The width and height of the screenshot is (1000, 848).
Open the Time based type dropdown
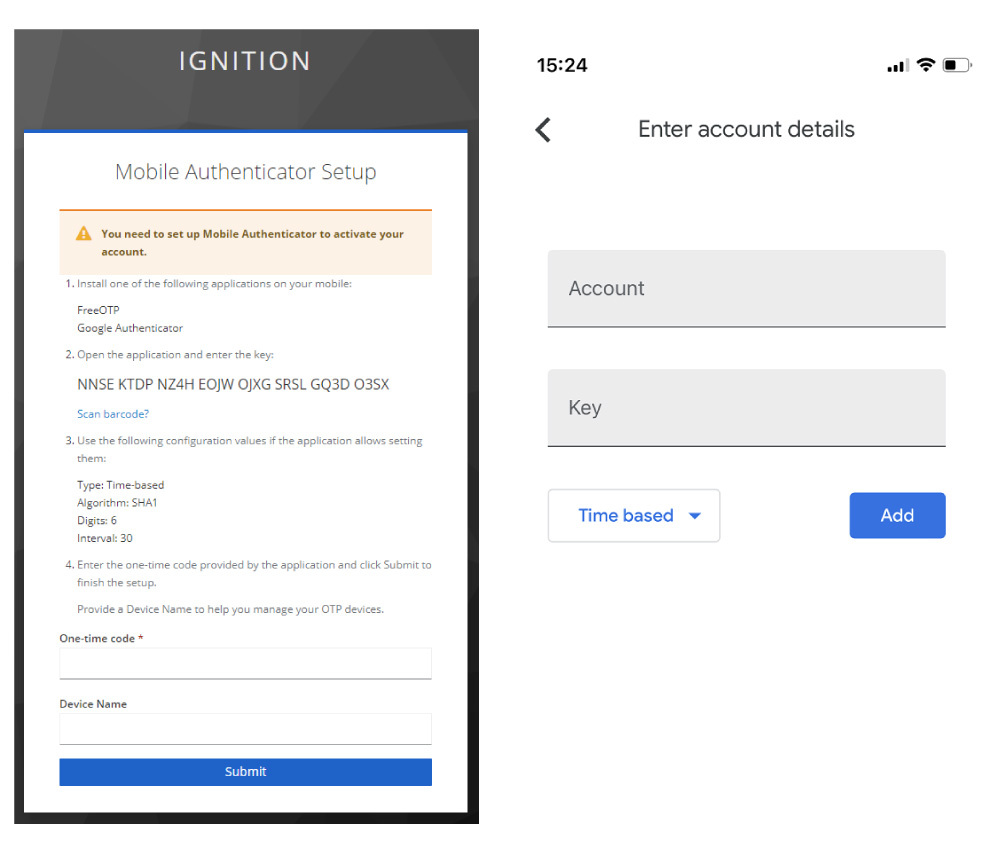(x=633, y=516)
